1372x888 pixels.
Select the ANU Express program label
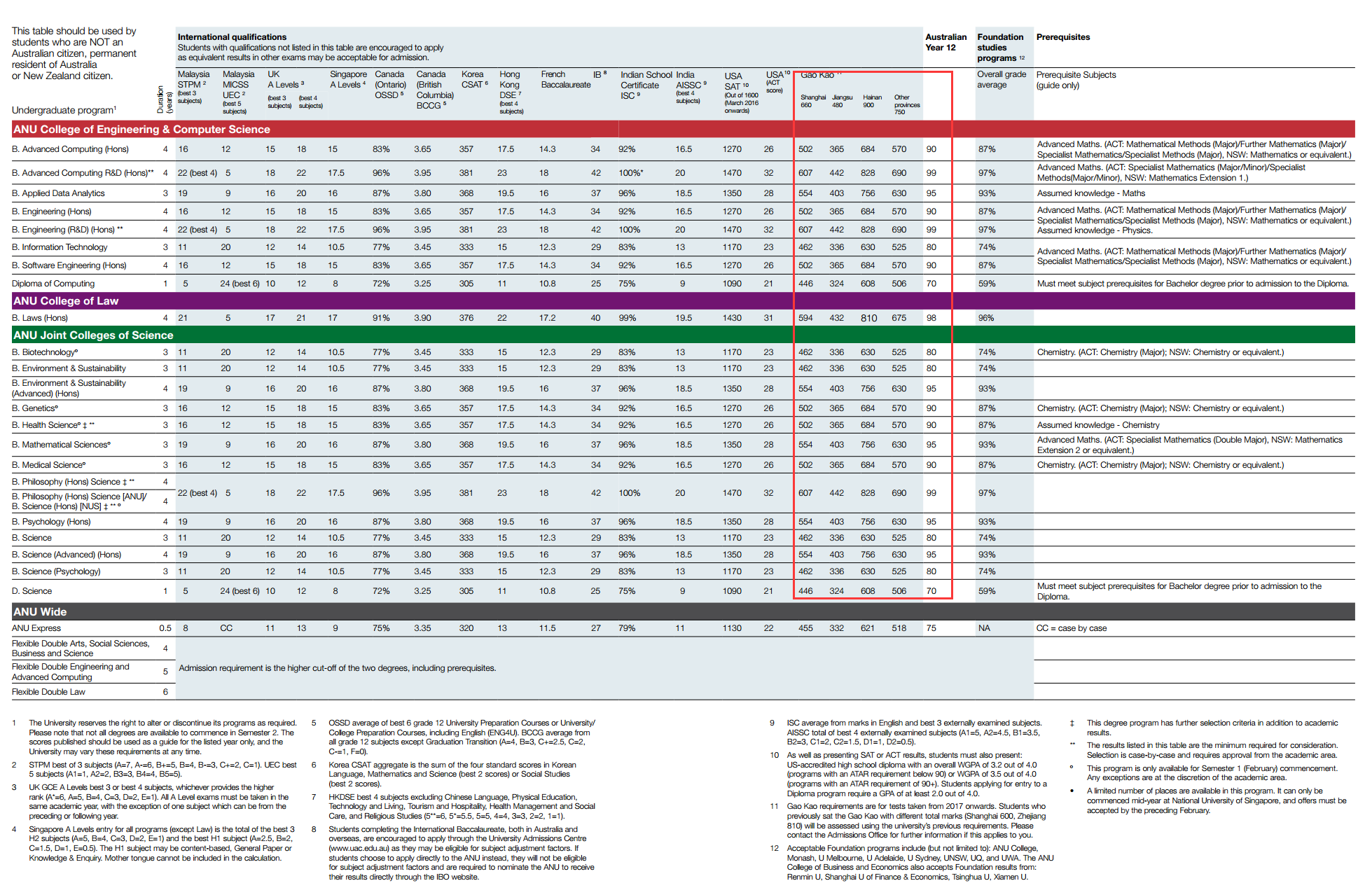click(x=36, y=628)
